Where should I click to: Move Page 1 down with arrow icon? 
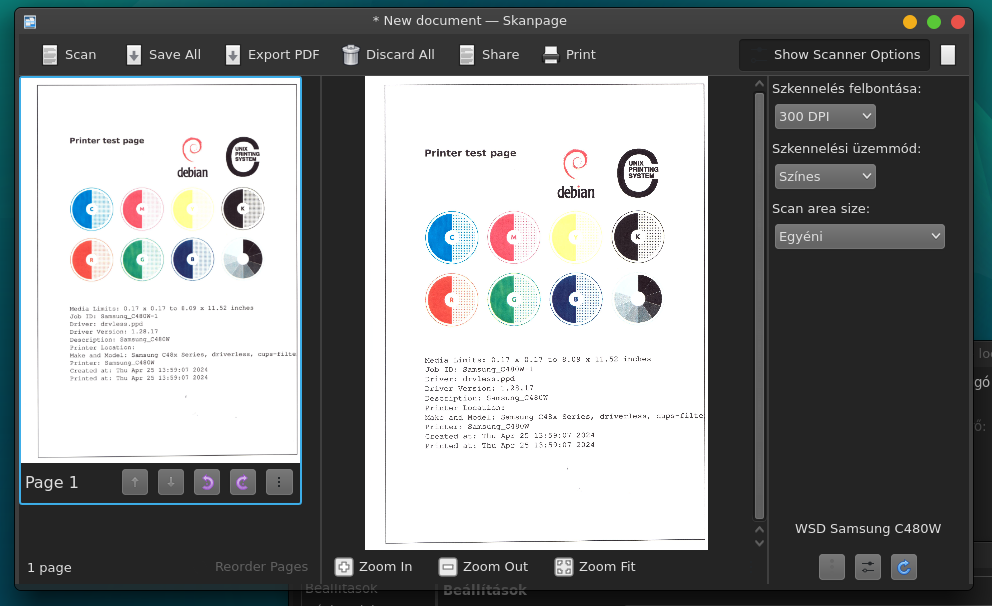(171, 482)
